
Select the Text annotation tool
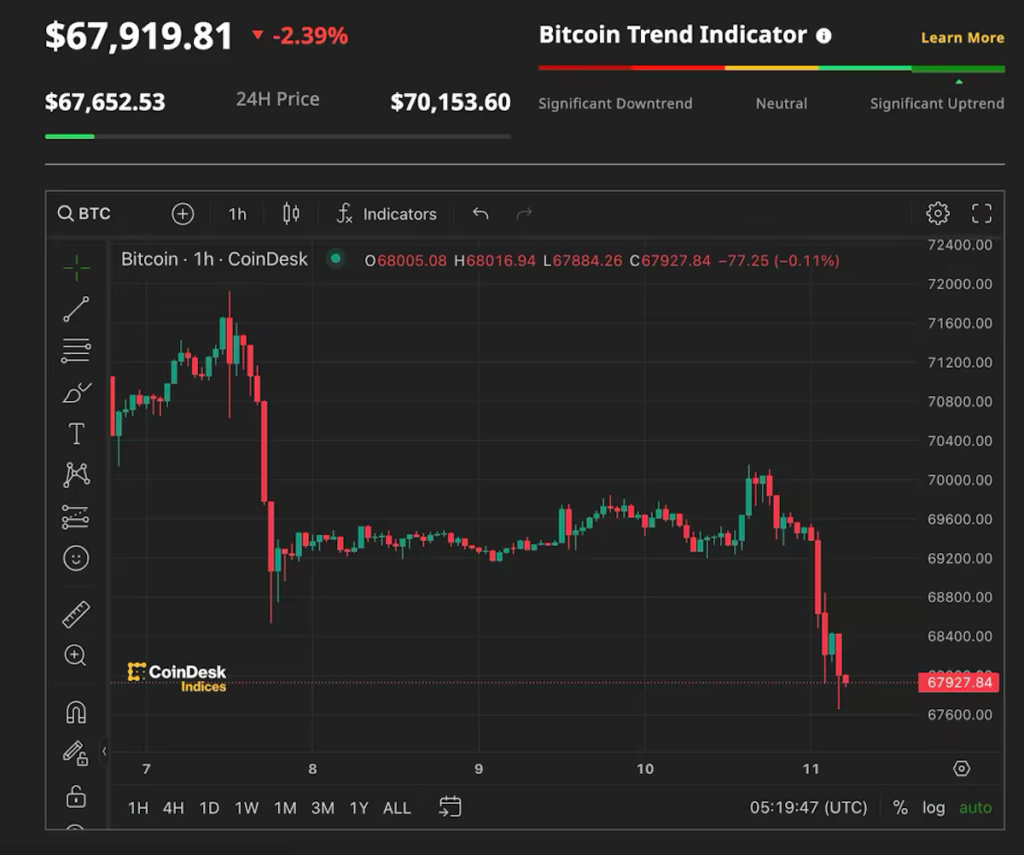[x=76, y=434]
